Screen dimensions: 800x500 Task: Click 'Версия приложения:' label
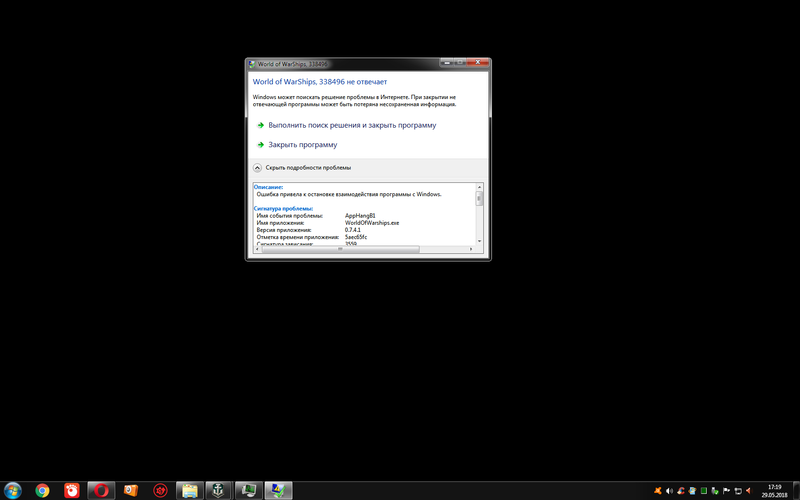point(284,230)
